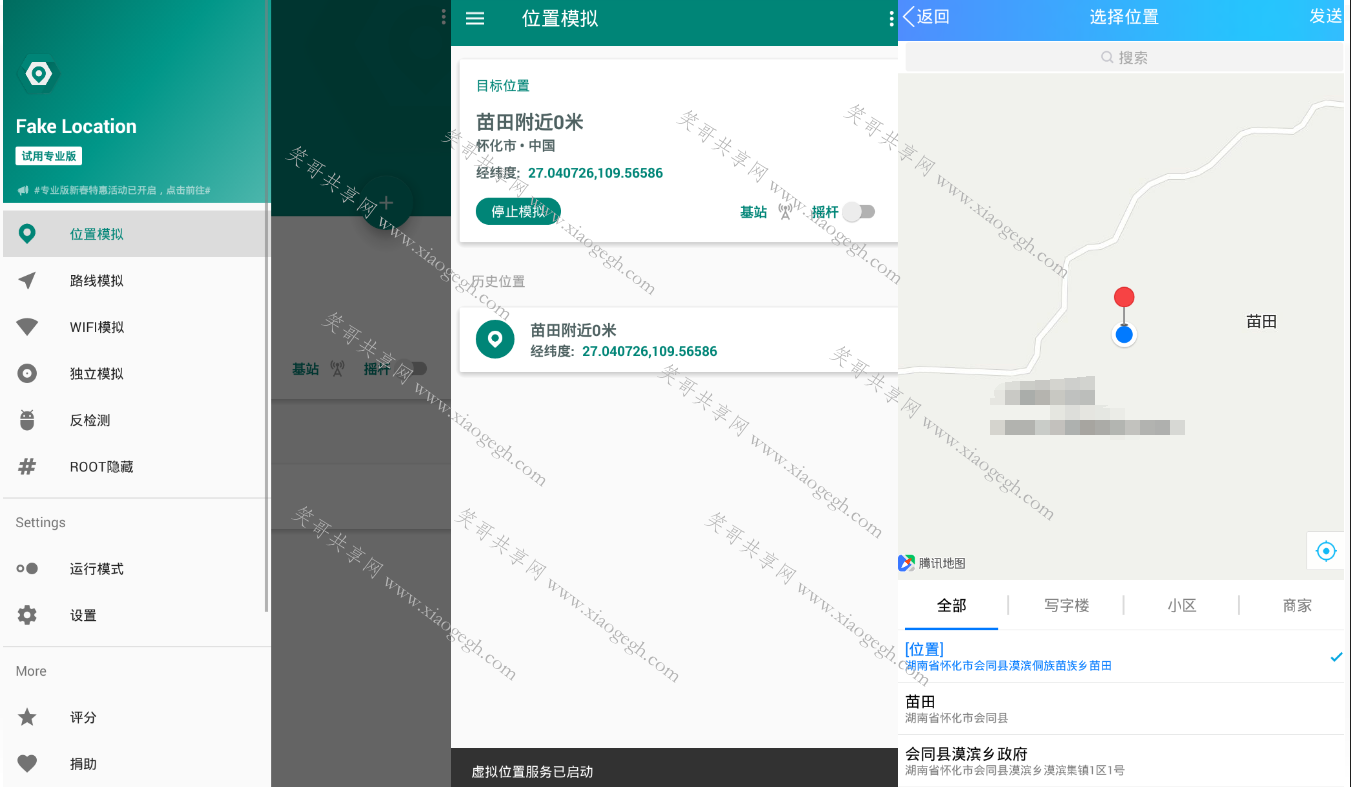The image size is (1351, 787).
Task: Select the 苗田附近0米 history location entry
Action: [x=678, y=340]
